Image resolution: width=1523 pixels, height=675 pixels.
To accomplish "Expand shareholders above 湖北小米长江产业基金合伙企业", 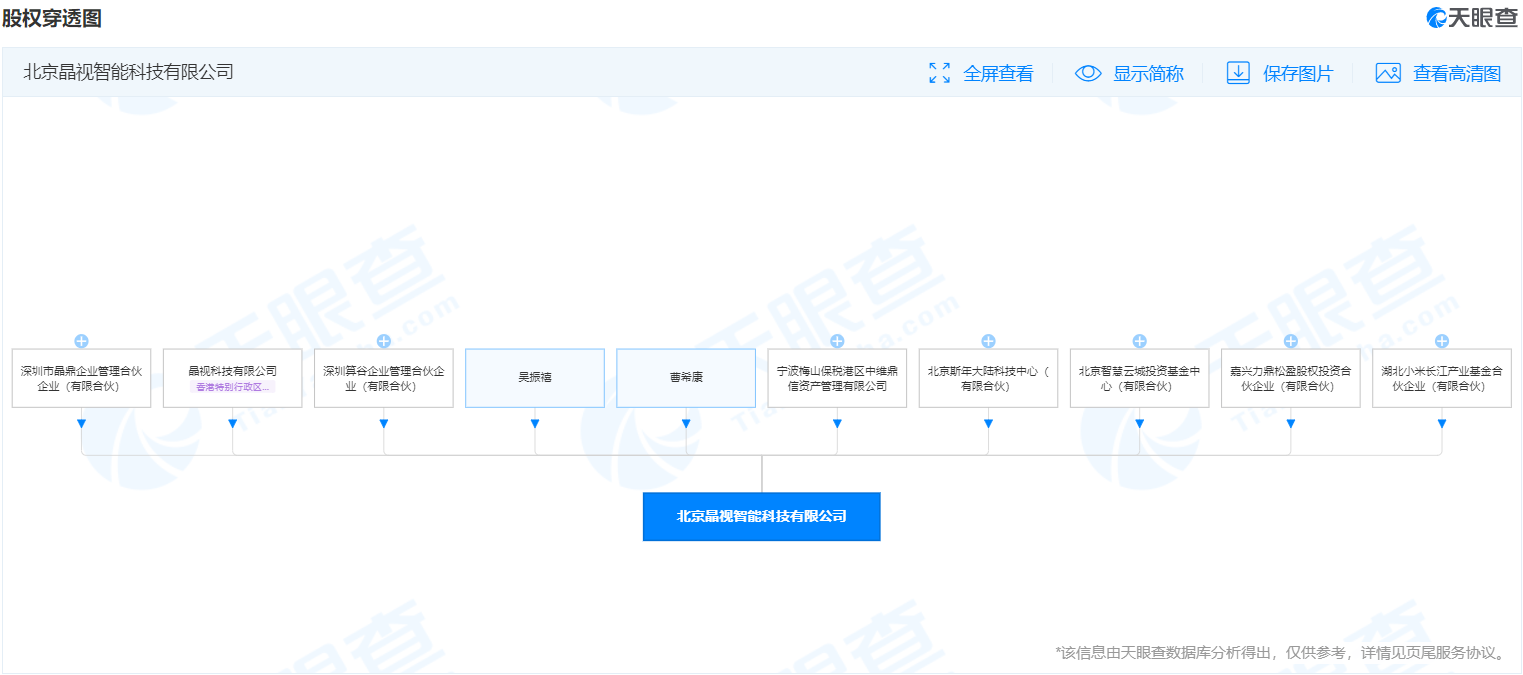I will (x=1442, y=341).
